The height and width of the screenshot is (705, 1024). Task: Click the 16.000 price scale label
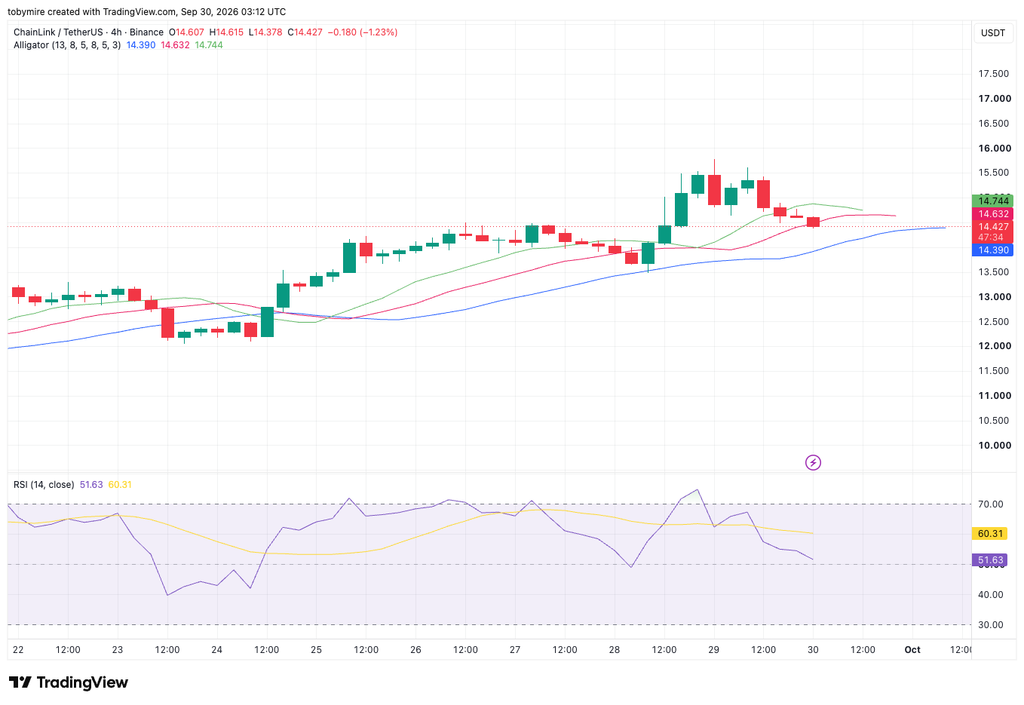pyautogui.click(x=994, y=148)
